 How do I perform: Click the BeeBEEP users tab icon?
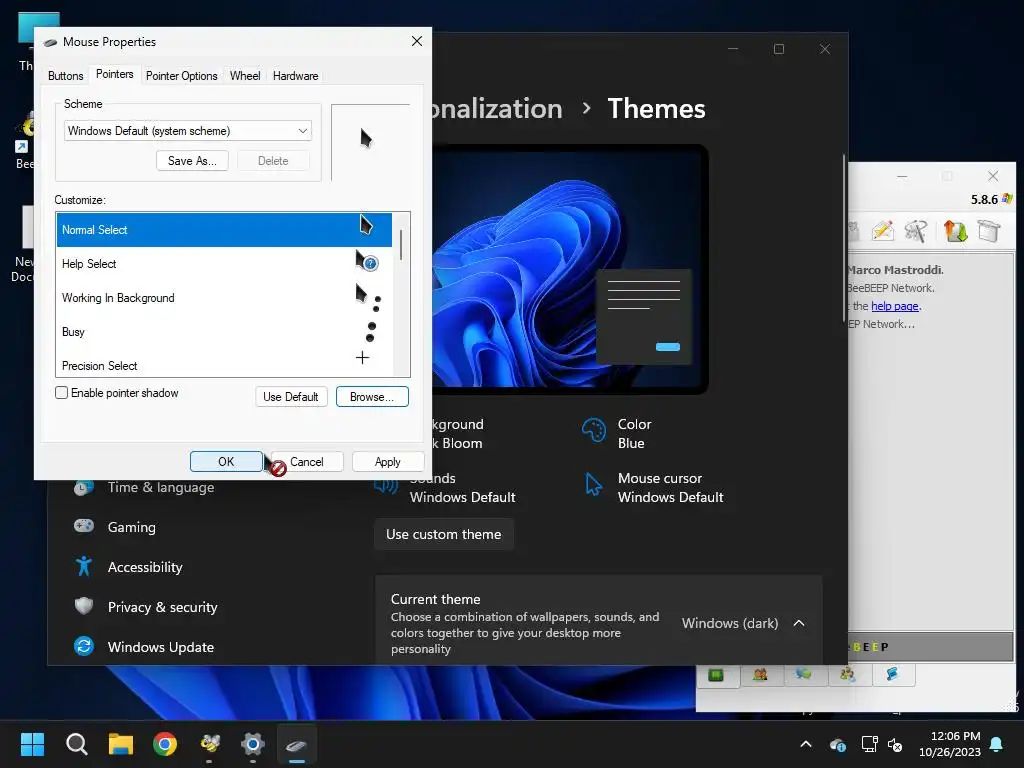[x=760, y=675]
